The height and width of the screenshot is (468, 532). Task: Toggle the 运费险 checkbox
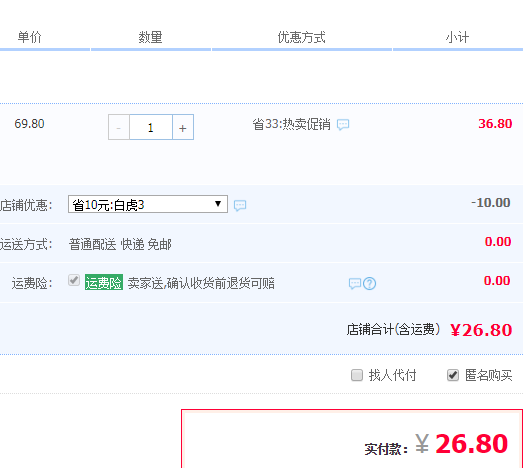pos(74,280)
